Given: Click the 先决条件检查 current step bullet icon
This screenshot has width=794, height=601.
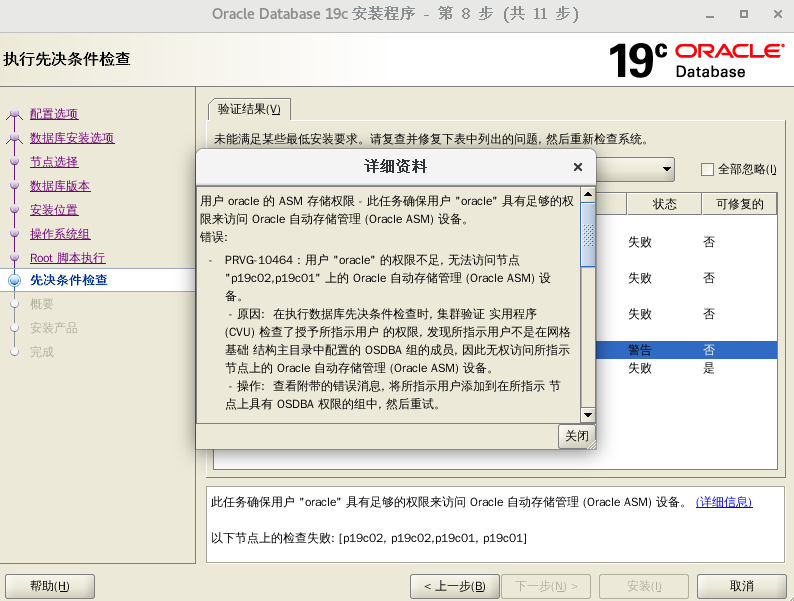Looking at the screenshot, I should [15, 280].
